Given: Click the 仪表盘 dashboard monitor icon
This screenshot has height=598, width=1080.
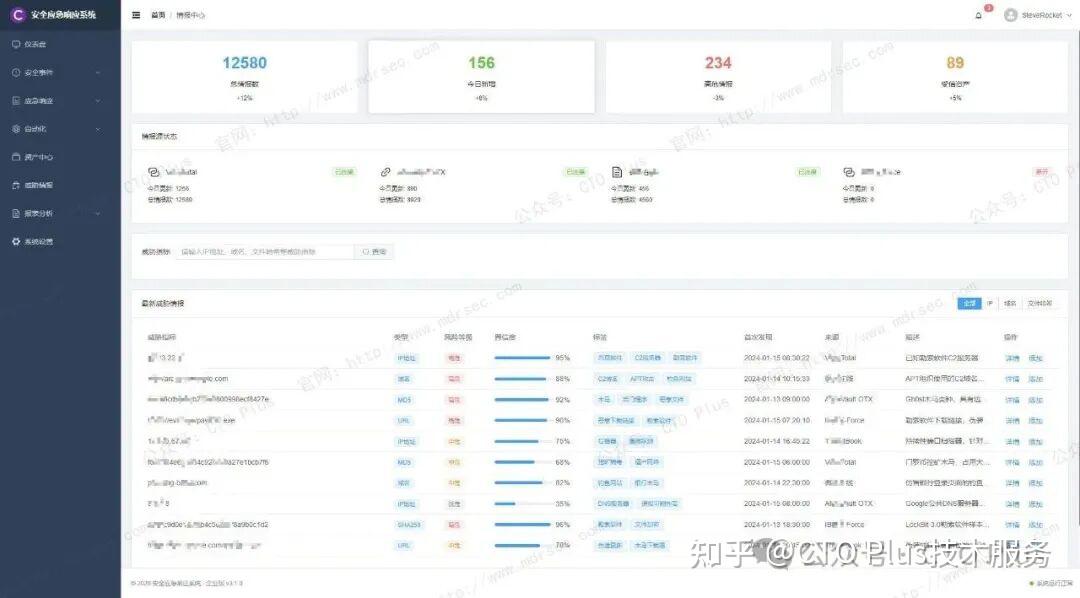Looking at the screenshot, I should tap(16, 44).
